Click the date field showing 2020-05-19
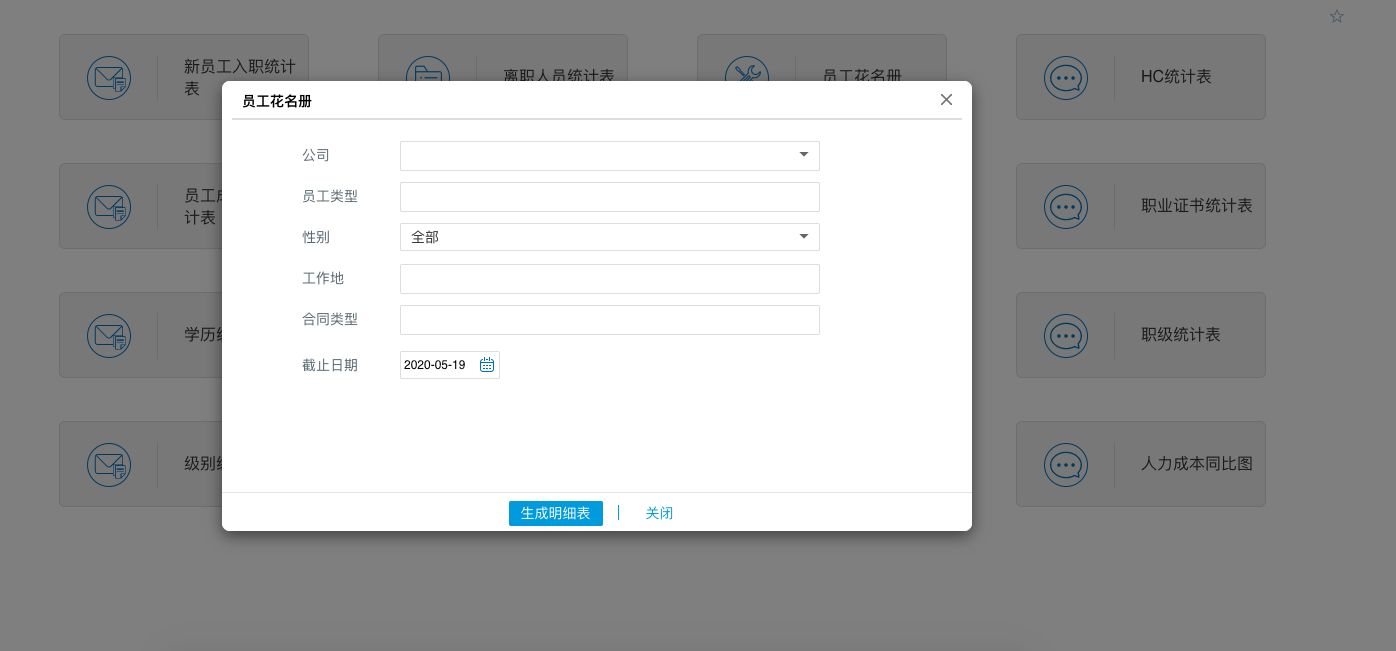The width and height of the screenshot is (1396, 651). pos(436,365)
